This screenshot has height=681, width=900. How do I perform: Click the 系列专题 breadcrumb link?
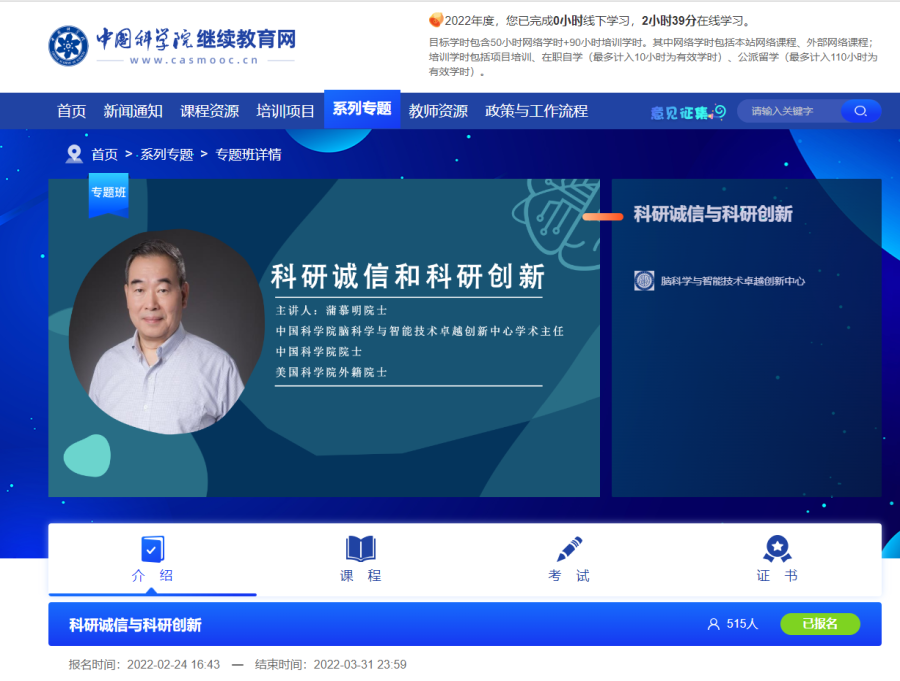coord(166,155)
